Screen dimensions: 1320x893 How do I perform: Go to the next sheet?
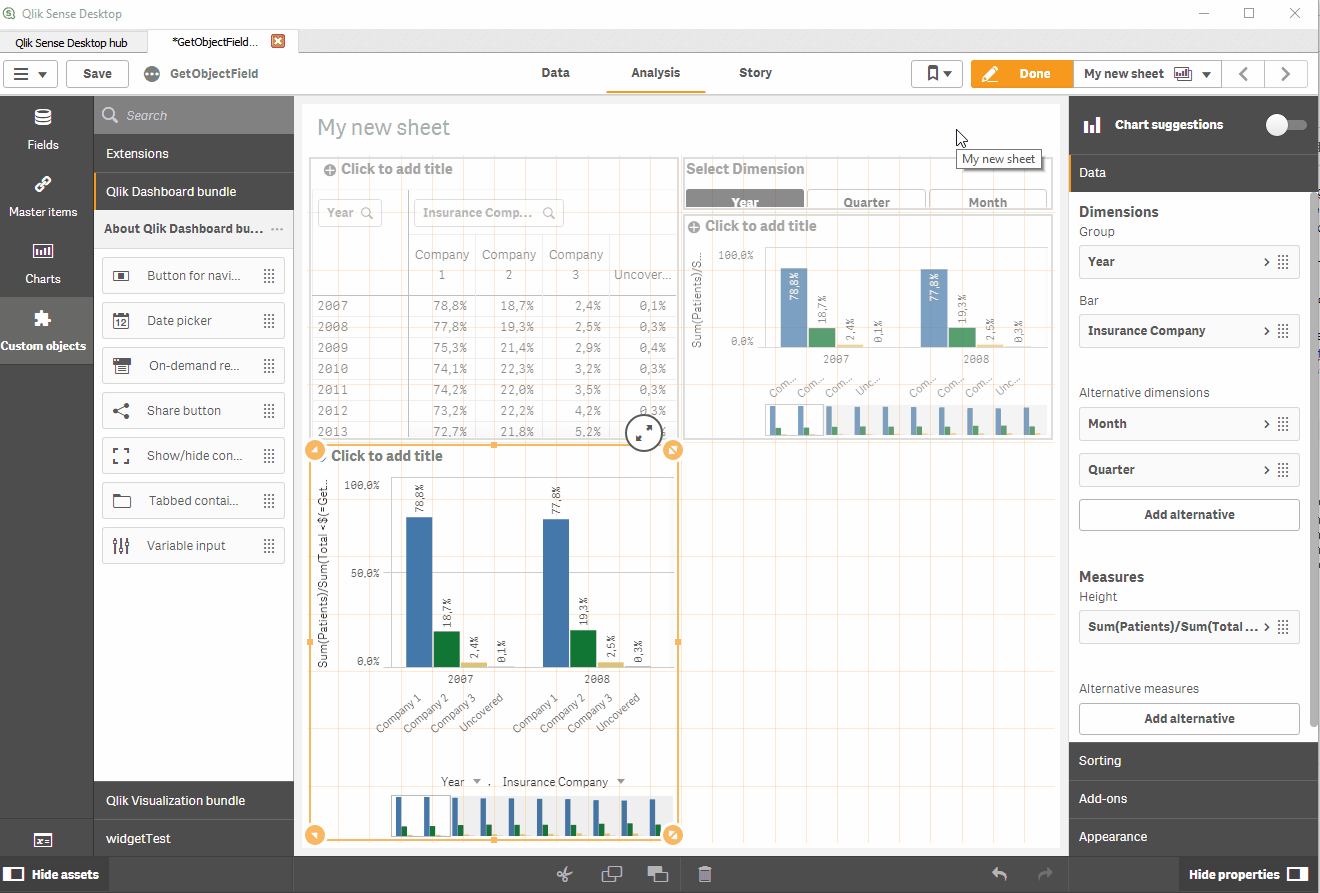pyautogui.click(x=1286, y=74)
